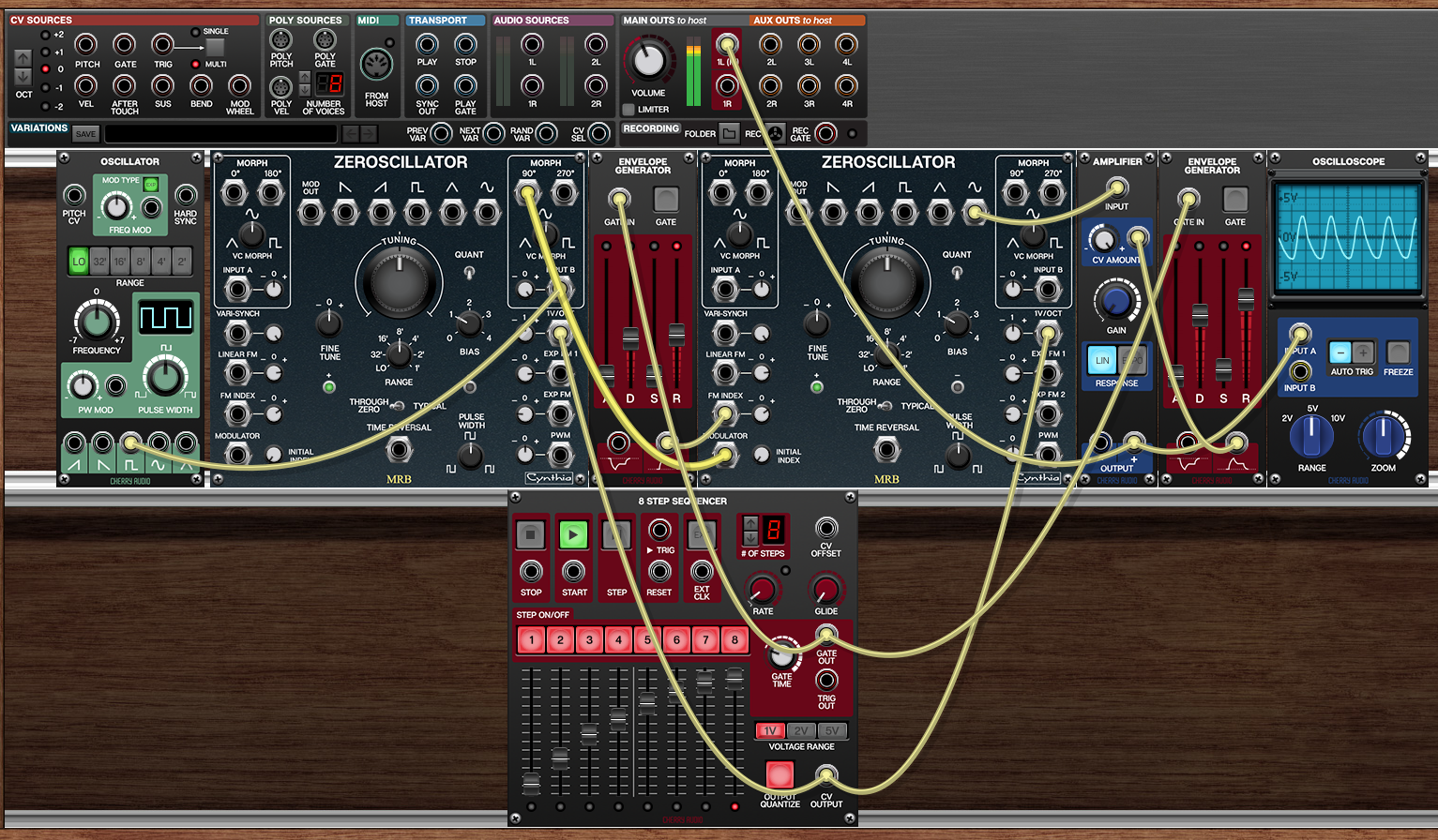Decrease # OF STEPS with the down arrow
1438x840 pixels.
tap(749, 538)
